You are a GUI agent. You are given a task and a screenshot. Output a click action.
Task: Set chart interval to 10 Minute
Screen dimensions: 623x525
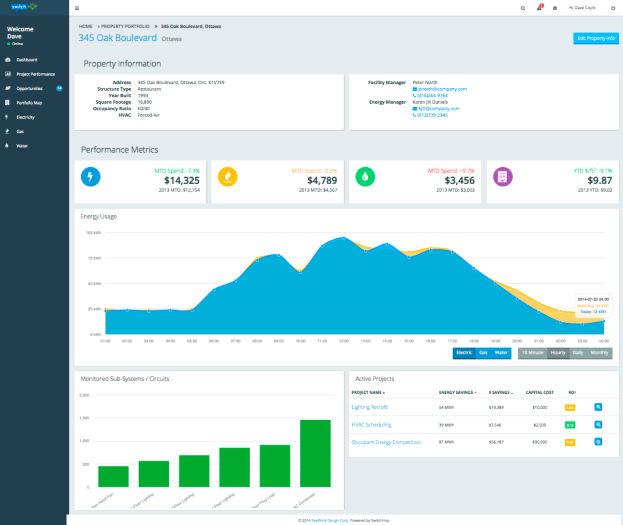(x=532, y=353)
